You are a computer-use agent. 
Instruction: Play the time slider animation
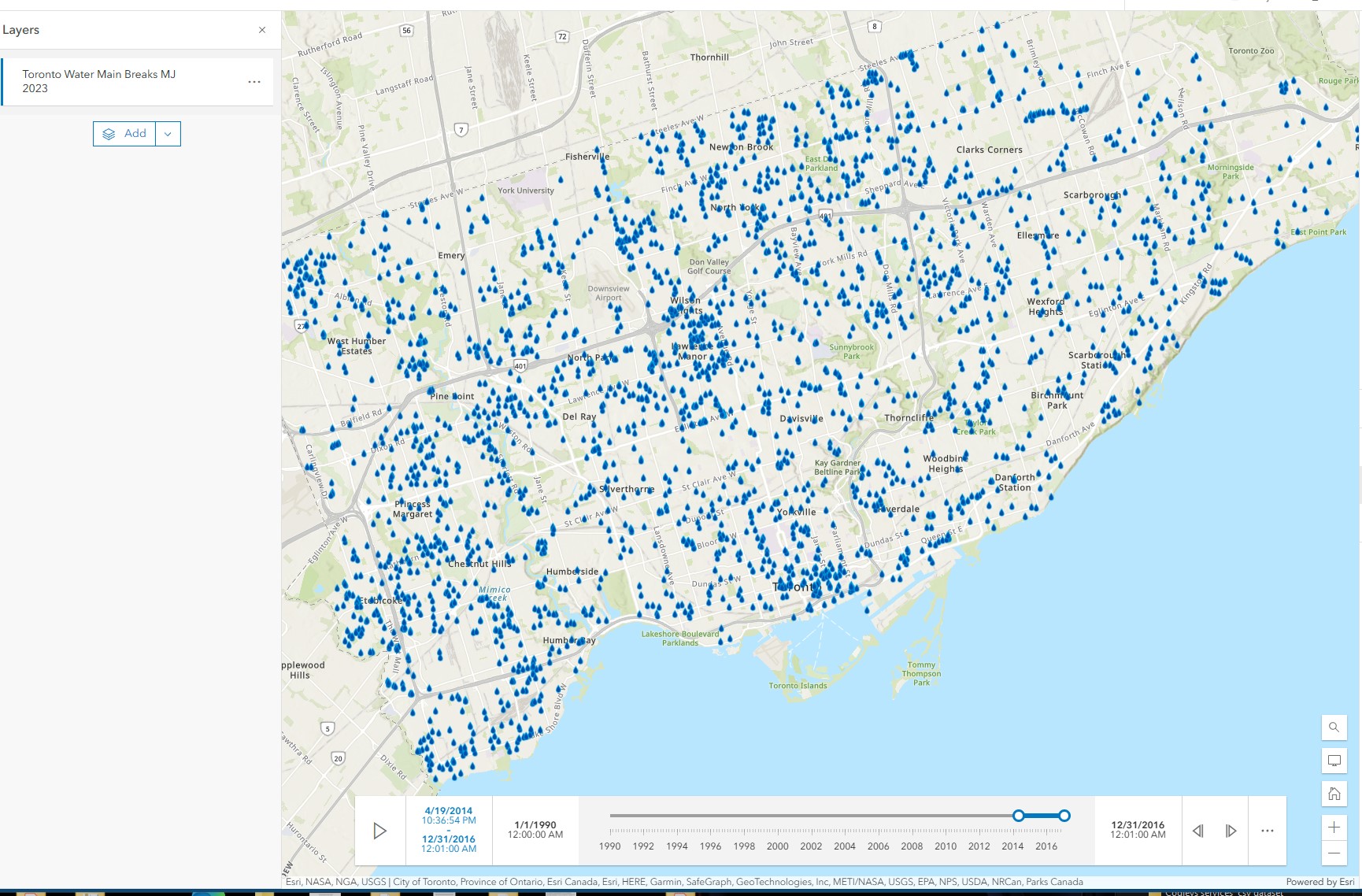[x=381, y=830]
